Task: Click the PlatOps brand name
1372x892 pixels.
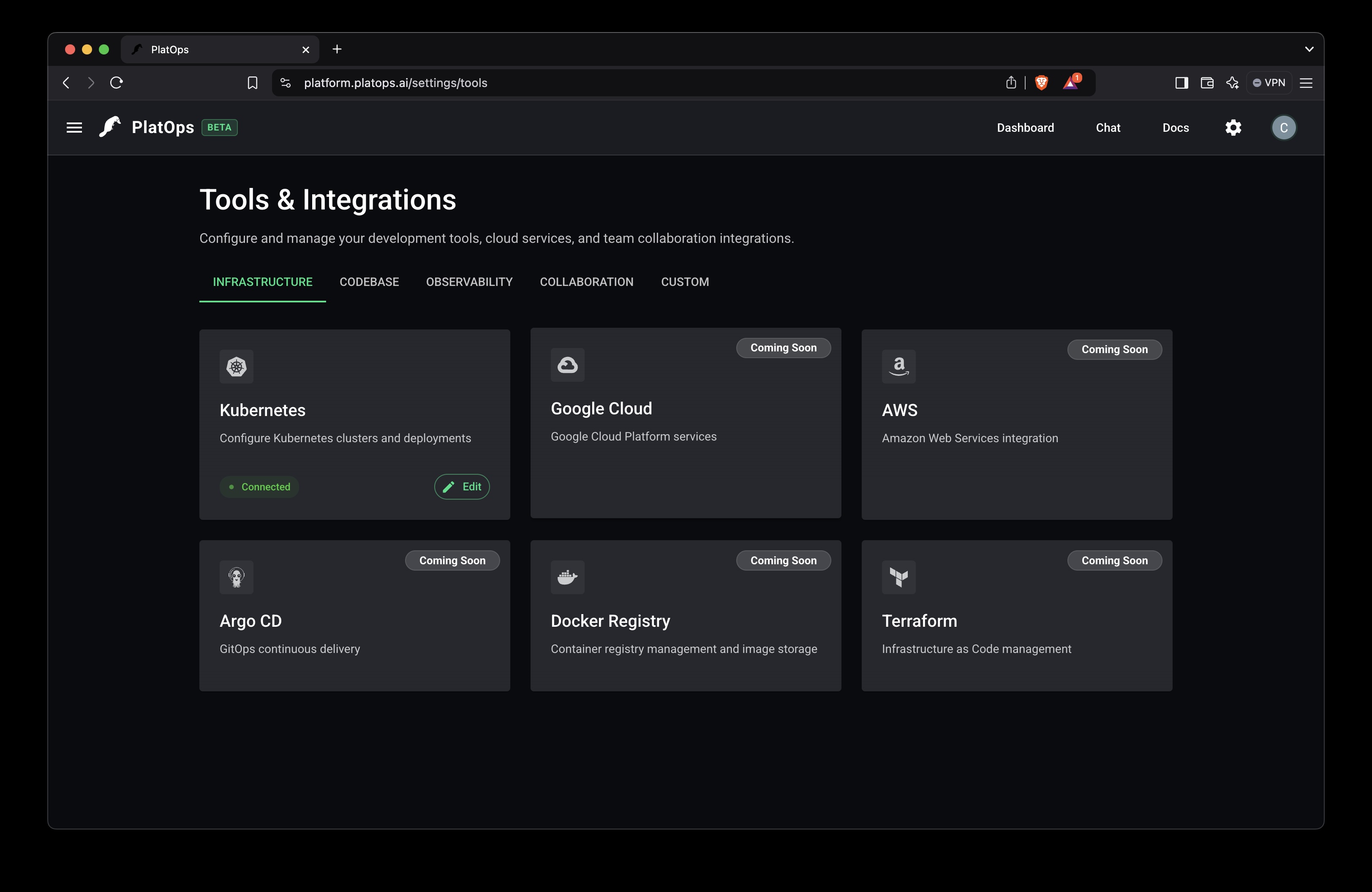Action: 163,128
